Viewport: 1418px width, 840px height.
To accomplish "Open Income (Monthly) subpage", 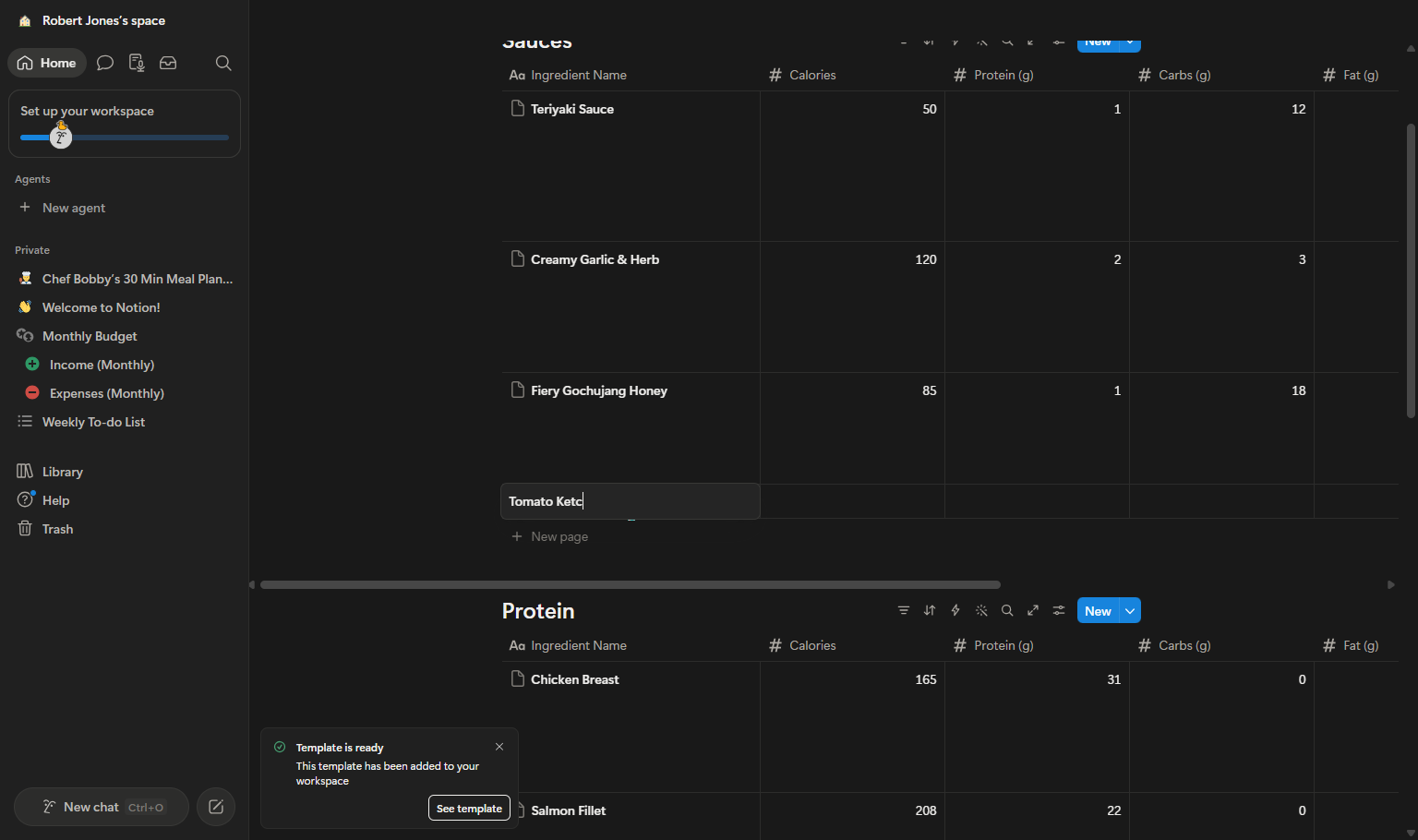I will (x=102, y=365).
